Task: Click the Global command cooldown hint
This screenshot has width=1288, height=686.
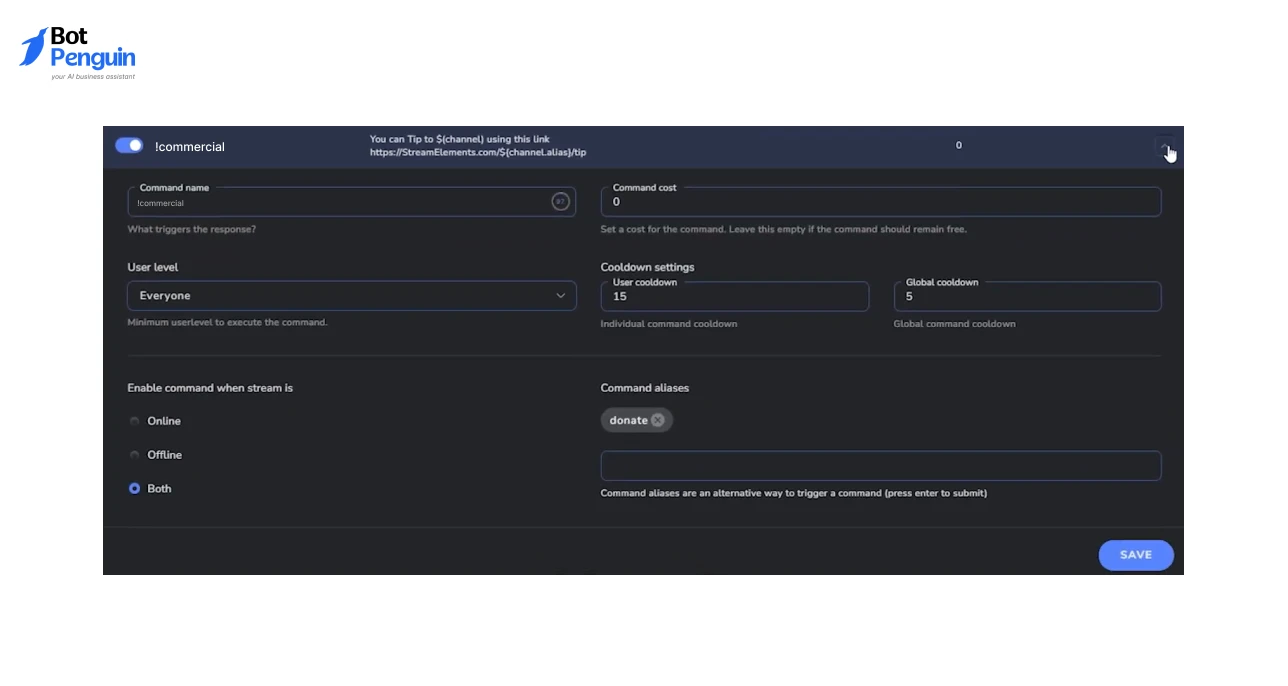Action: click(955, 324)
